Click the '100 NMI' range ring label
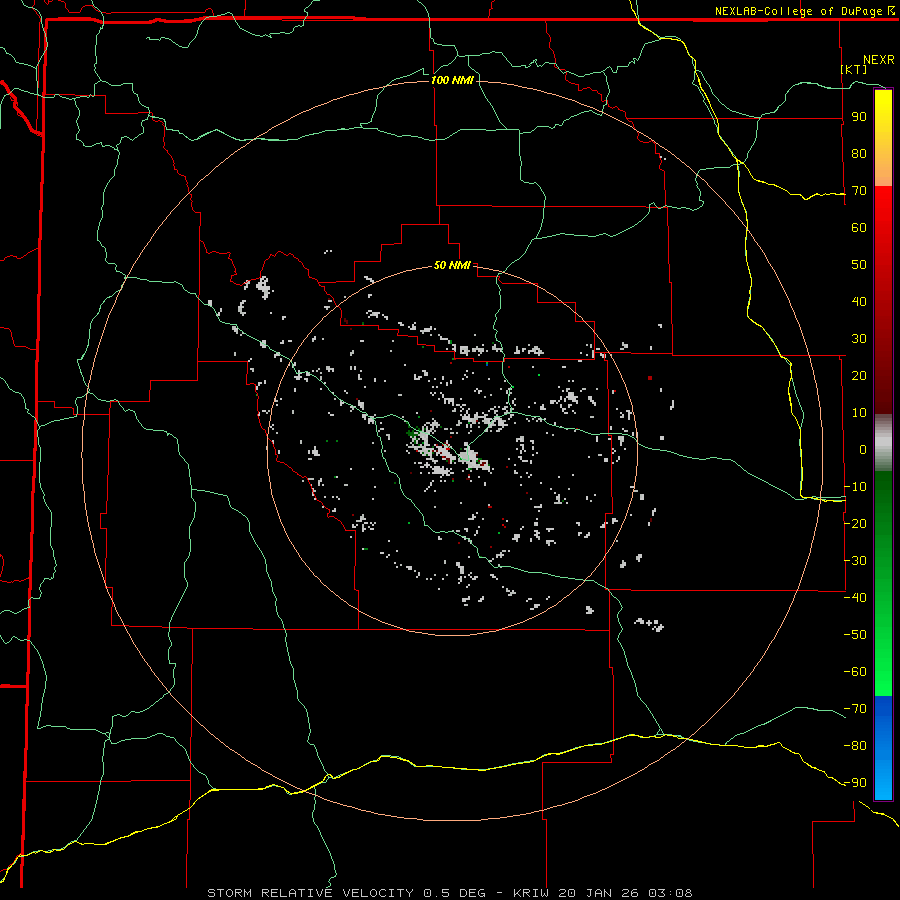 [x=452, y=80]
